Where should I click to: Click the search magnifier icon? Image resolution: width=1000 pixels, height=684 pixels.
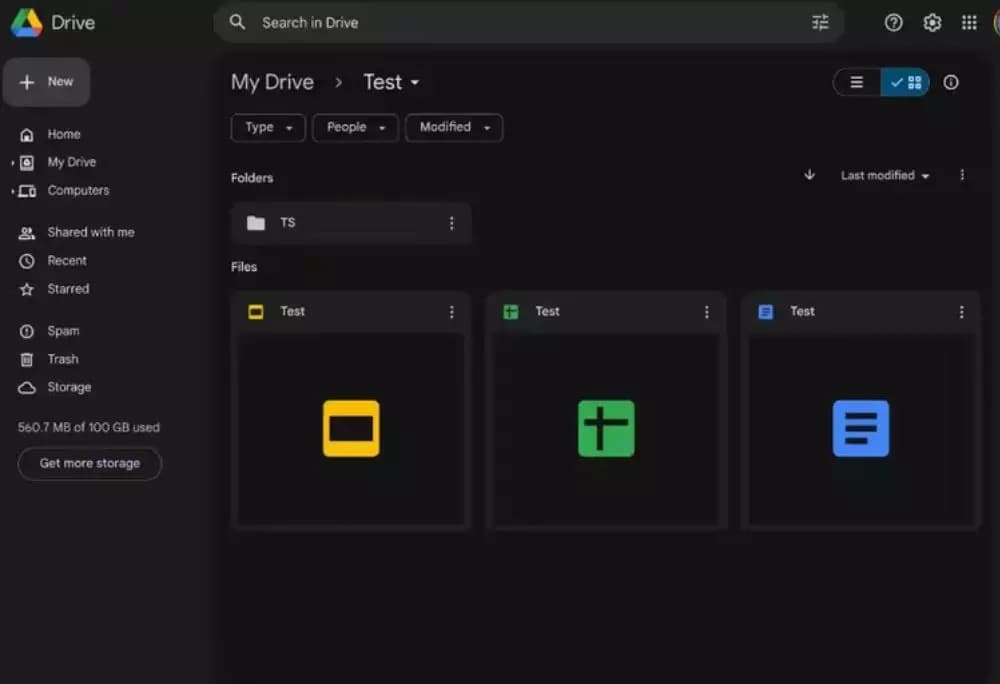click(x=237, y=22)
